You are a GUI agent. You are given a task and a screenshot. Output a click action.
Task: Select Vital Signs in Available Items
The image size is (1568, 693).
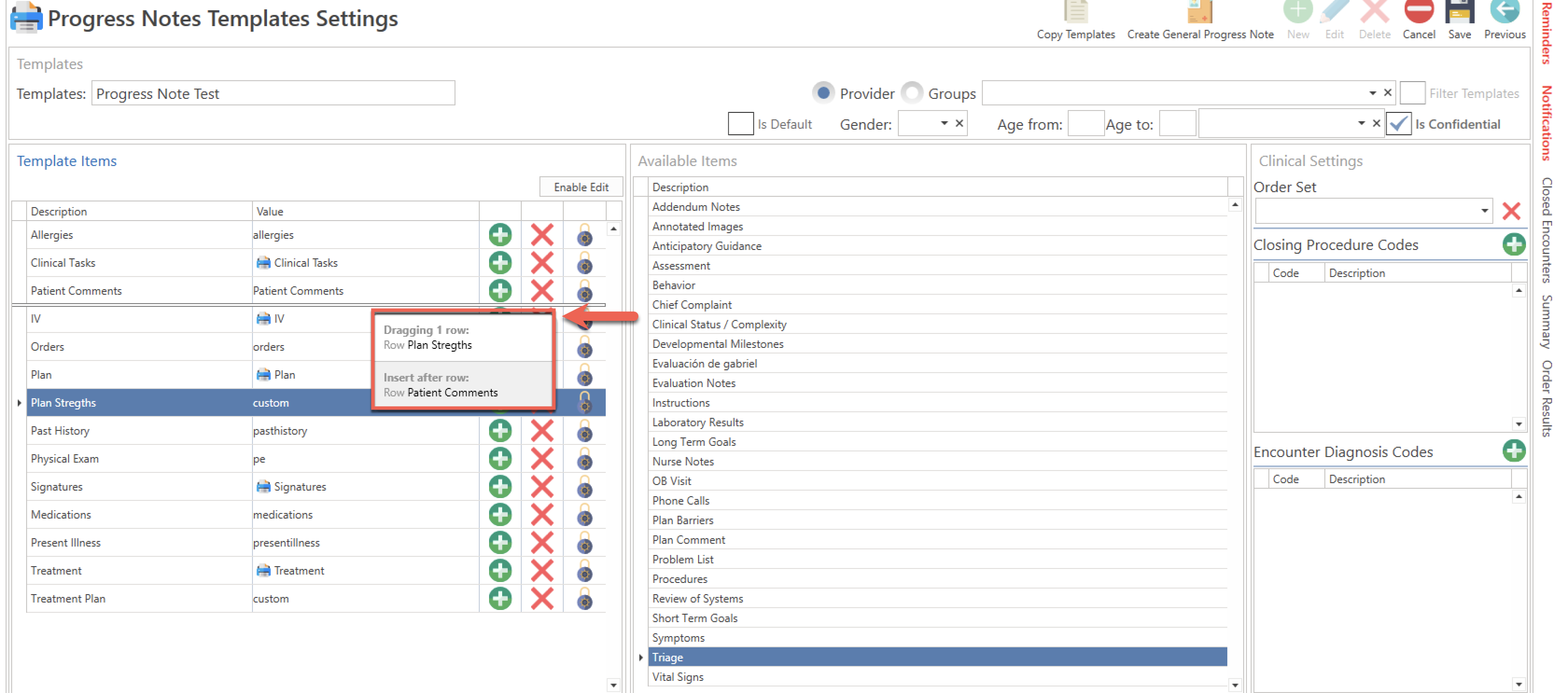[x=678, y=677]
